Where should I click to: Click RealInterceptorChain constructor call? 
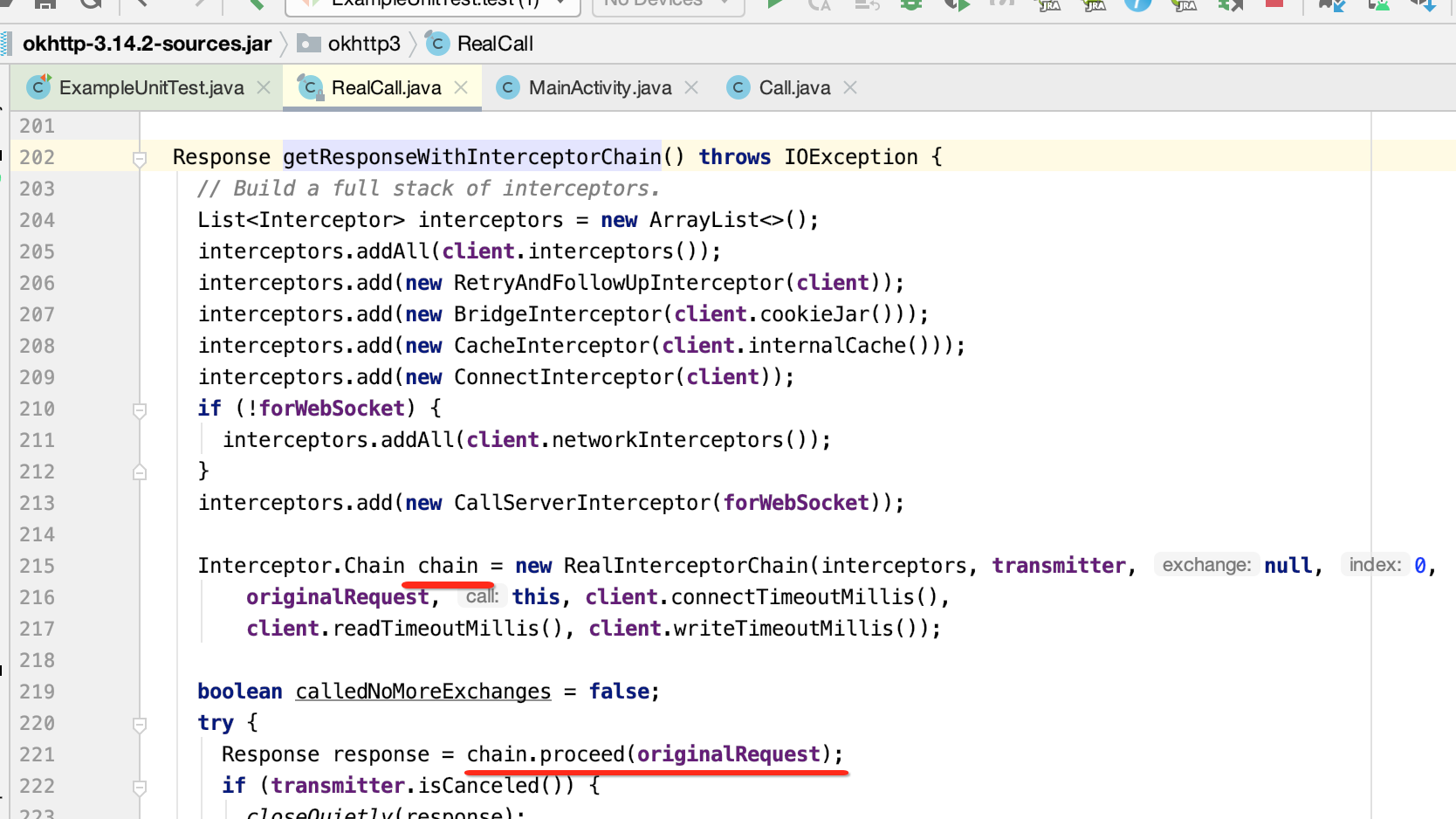(x=686, y=566)
